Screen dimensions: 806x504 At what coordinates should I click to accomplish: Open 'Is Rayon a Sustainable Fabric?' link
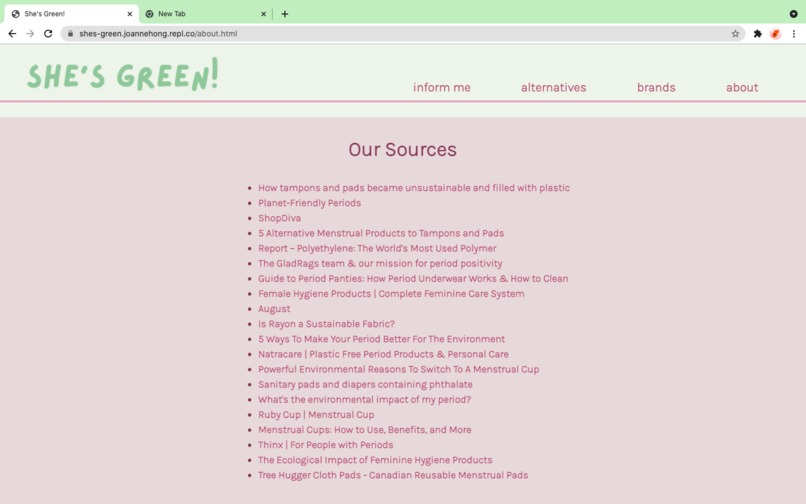tap(326, 324)
